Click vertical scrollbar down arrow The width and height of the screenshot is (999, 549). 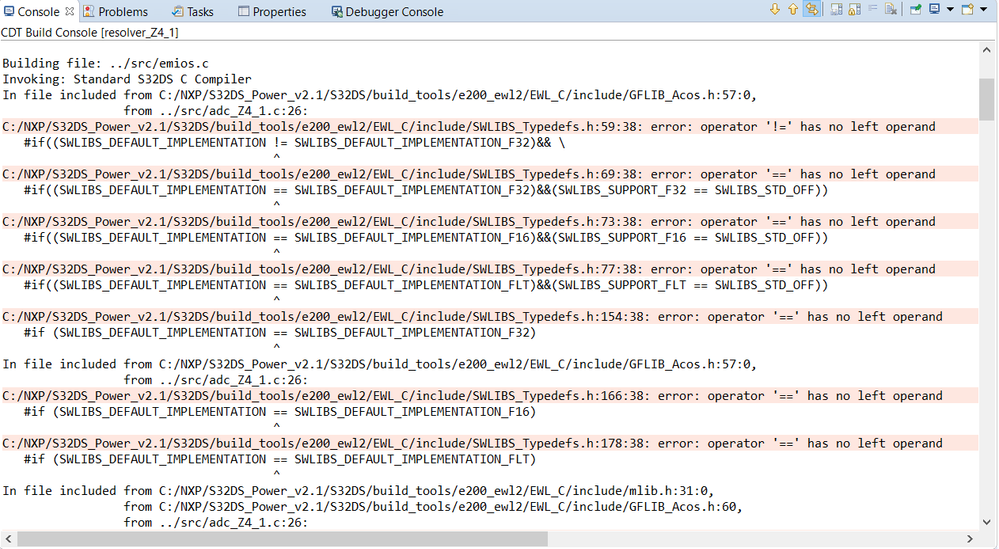coord(987,521)
